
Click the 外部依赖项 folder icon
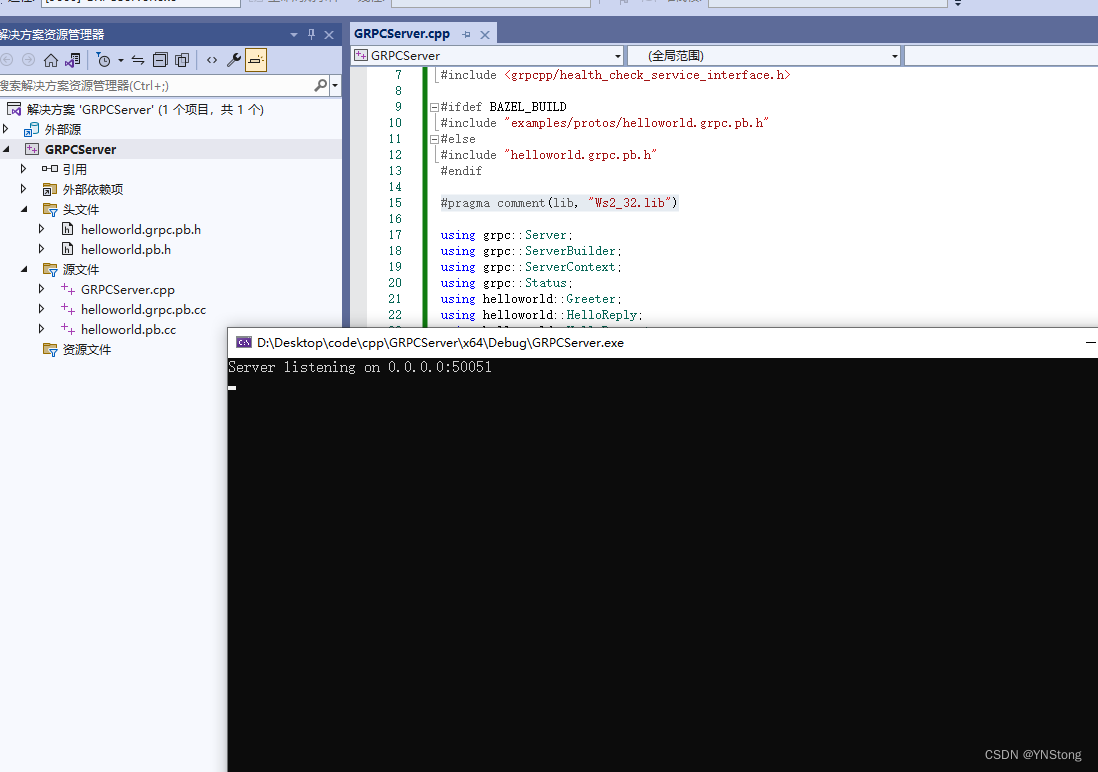[50, 189]
